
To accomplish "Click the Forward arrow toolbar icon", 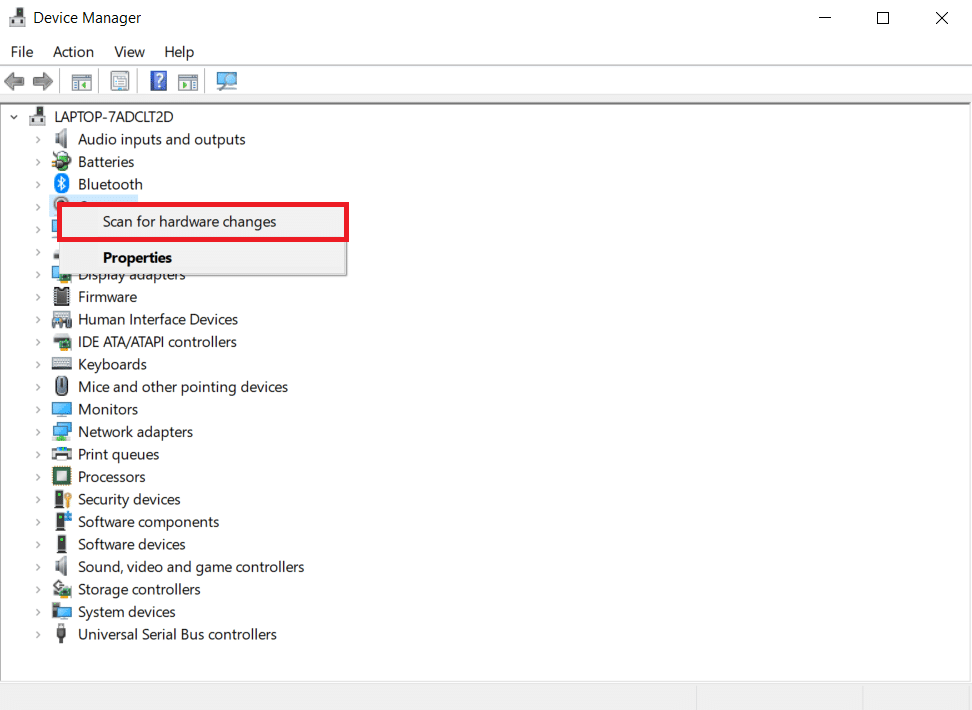I will (43, 81).
